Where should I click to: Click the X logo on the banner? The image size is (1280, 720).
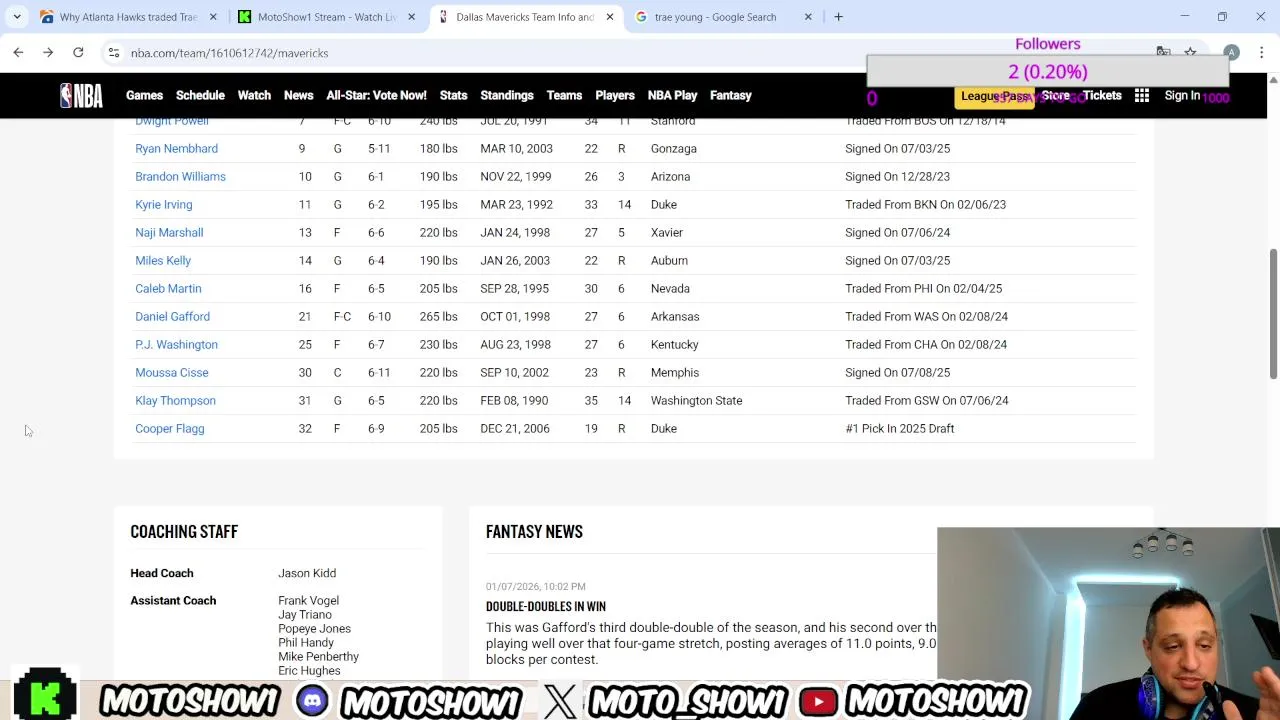coord(561,701)
